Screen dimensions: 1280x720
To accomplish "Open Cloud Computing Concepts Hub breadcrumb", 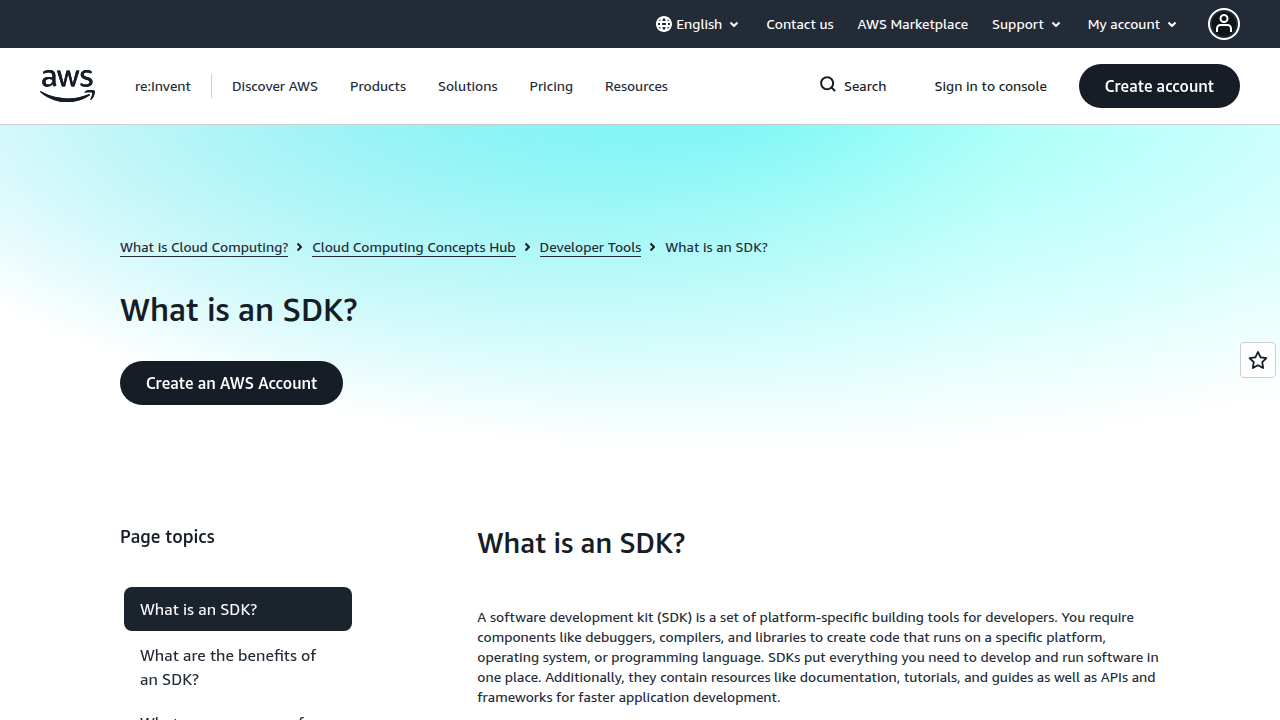I will (x=414, y=247).
